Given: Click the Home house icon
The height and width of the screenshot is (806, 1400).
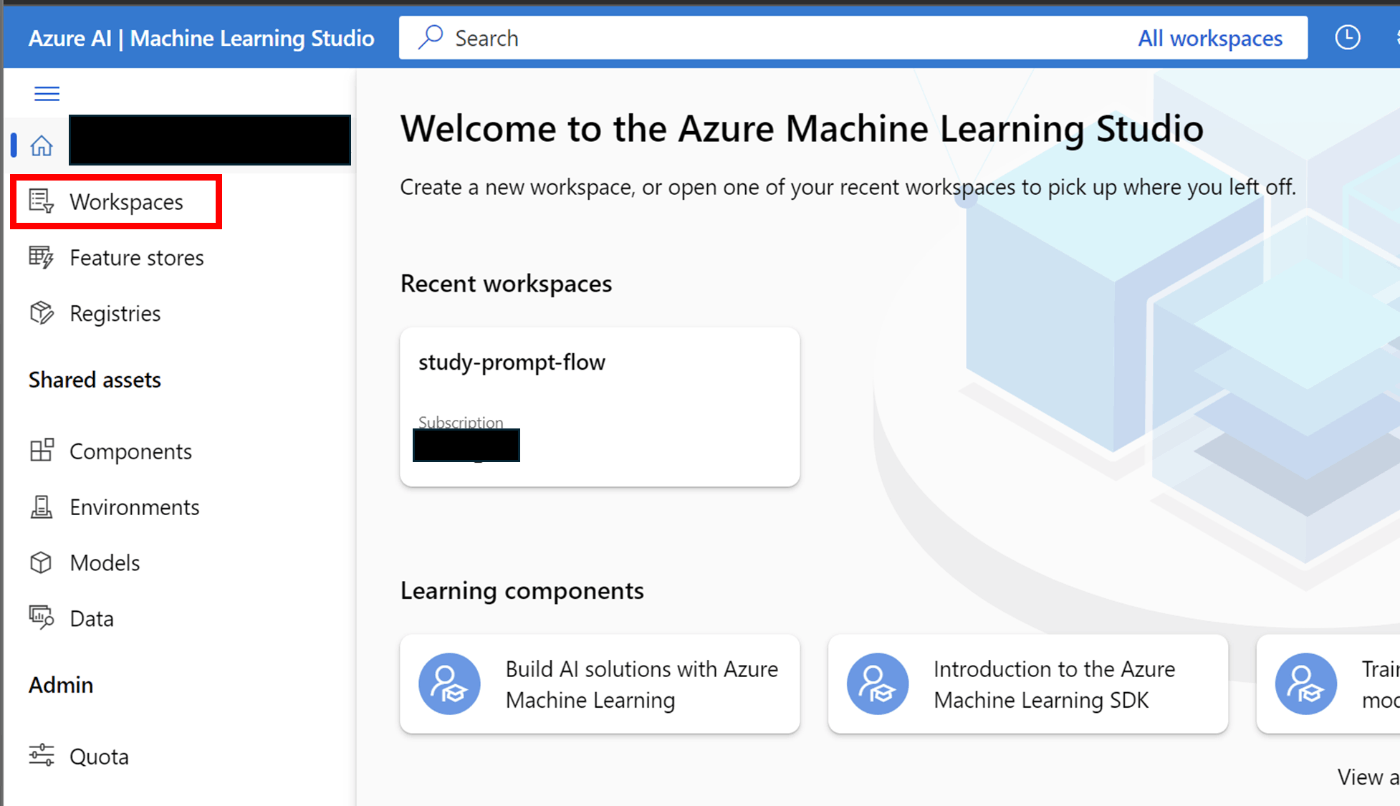Looking at the screenshot, I should (41, 146).
